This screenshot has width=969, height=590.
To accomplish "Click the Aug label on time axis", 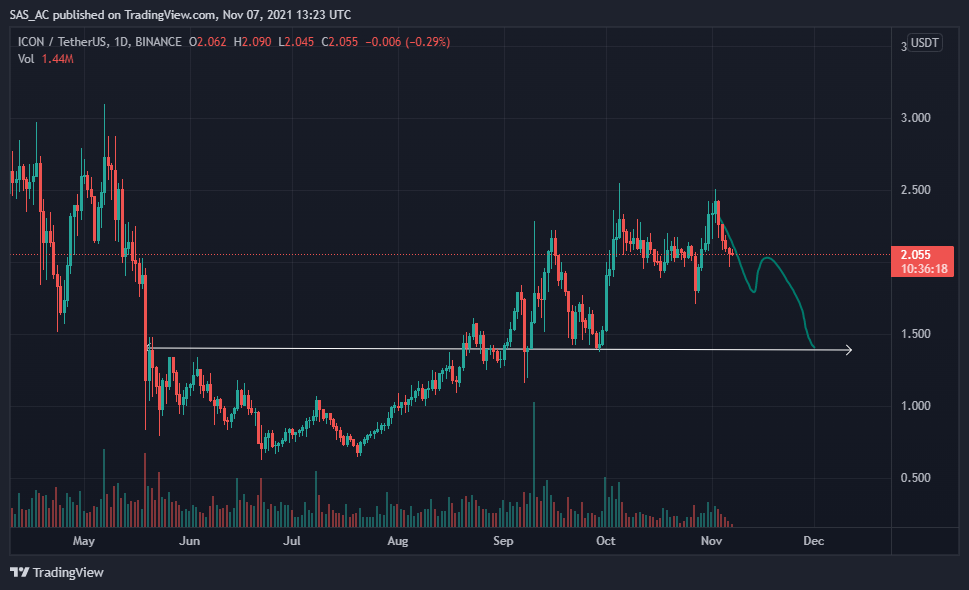I will click(397, 541).
